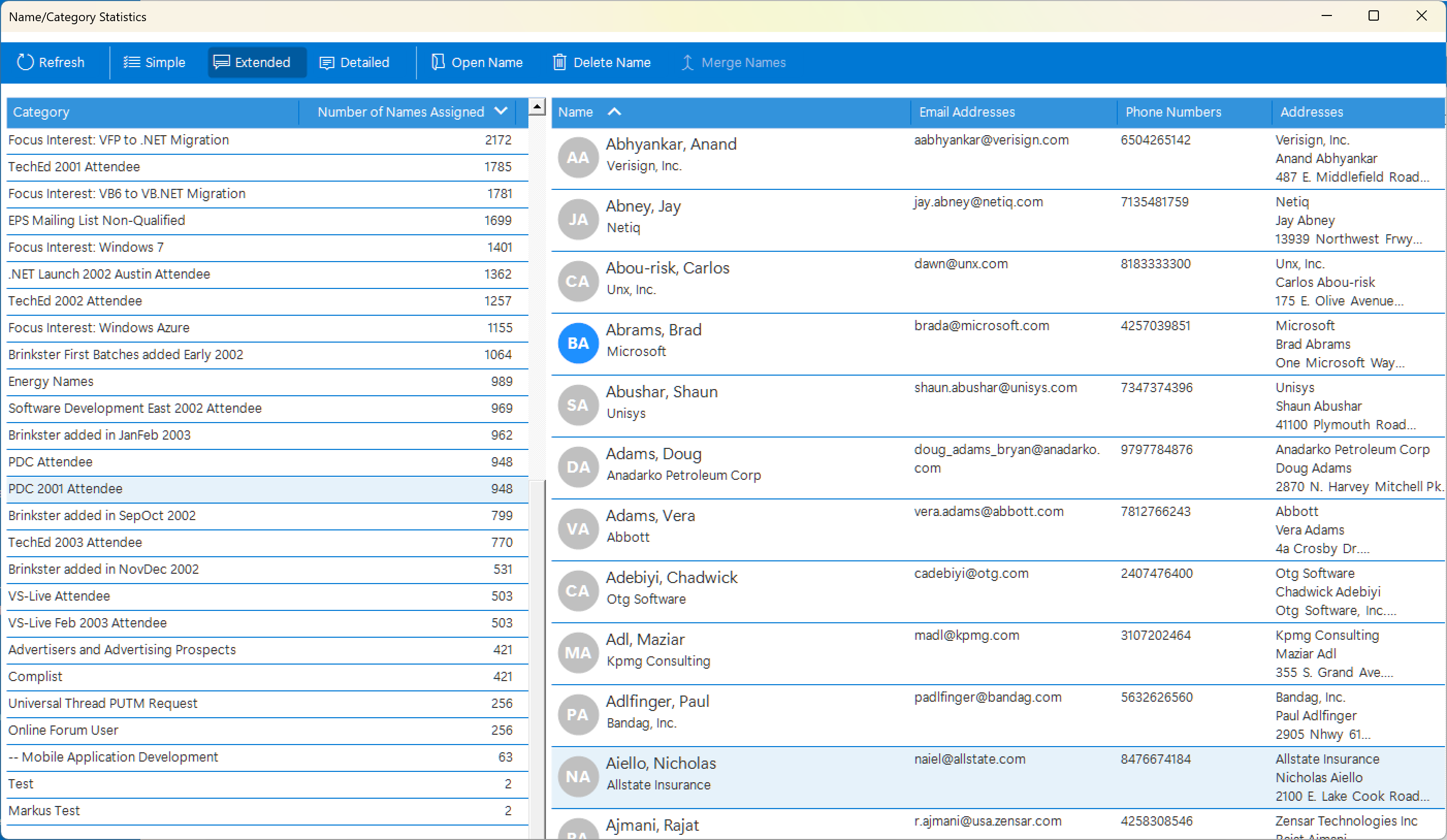Select 'TechEd 2003 Attendee' category

pos(267,543)
